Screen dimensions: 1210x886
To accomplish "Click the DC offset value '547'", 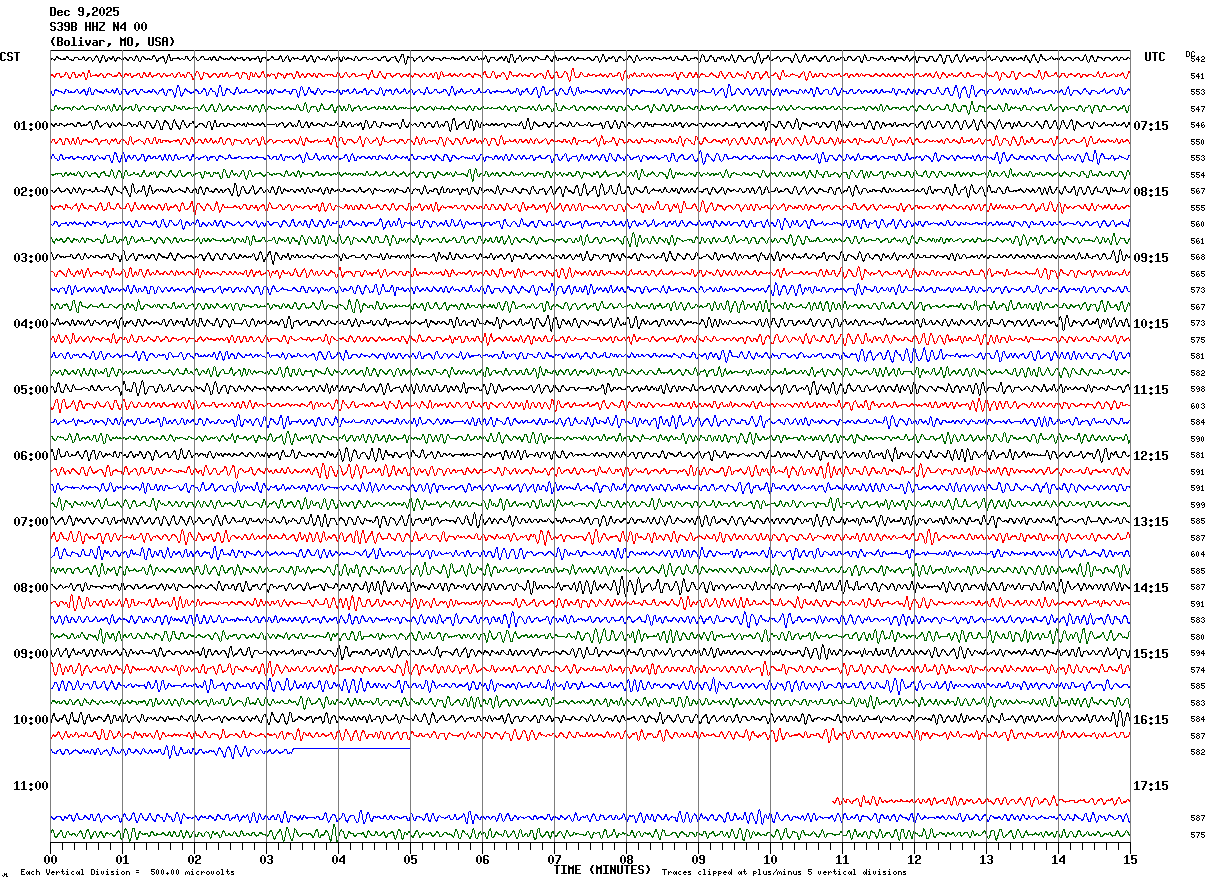I will click(x=1197, y=109).
